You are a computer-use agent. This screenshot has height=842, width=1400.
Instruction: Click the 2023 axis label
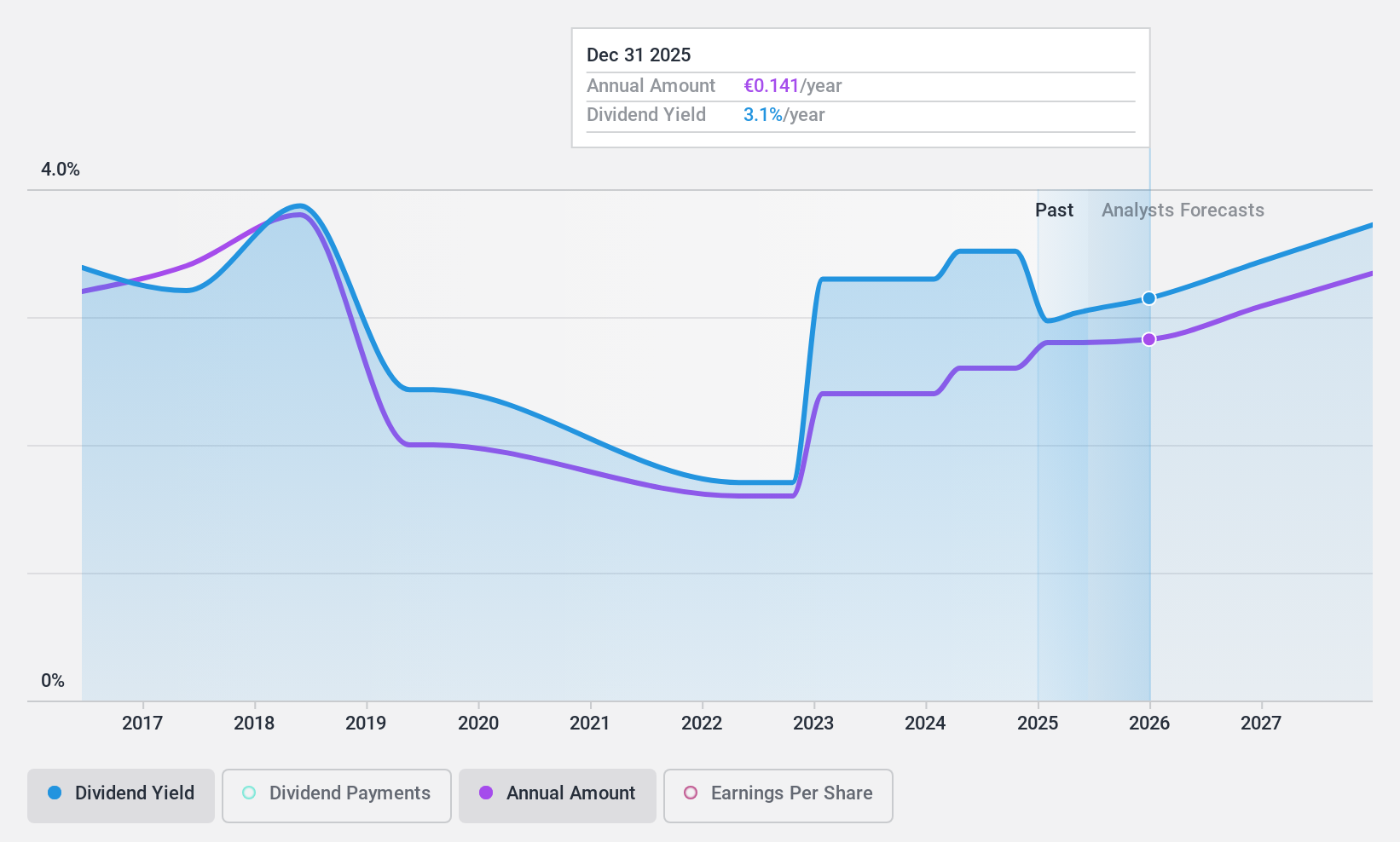813,724
